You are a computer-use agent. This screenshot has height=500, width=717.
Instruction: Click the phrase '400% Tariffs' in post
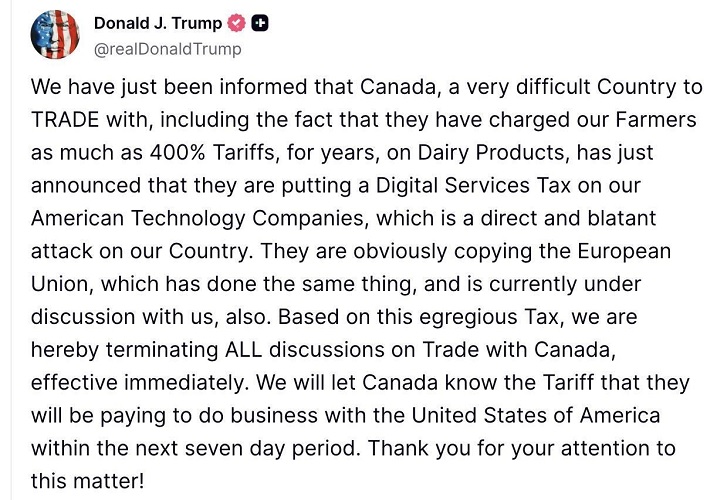click(212, 153)
